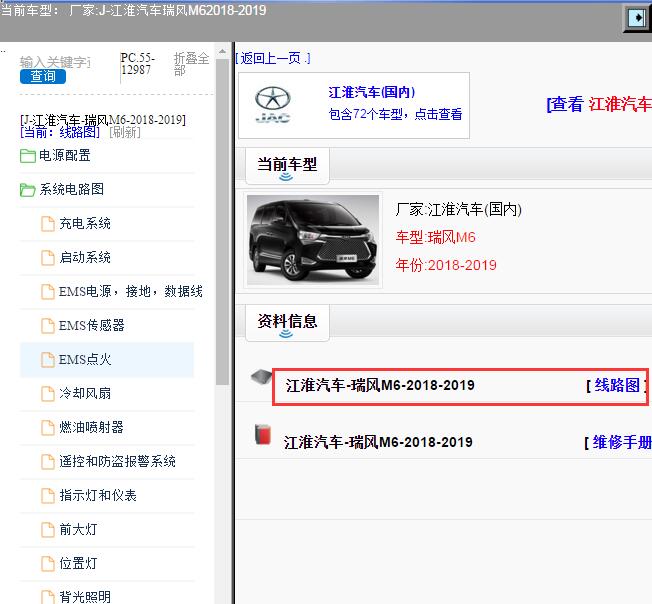Image resolution: width=652 pixels, height=604 pixels.
Task: Select the 燃油喷射器 tree entry
Action: coord(91,428)
